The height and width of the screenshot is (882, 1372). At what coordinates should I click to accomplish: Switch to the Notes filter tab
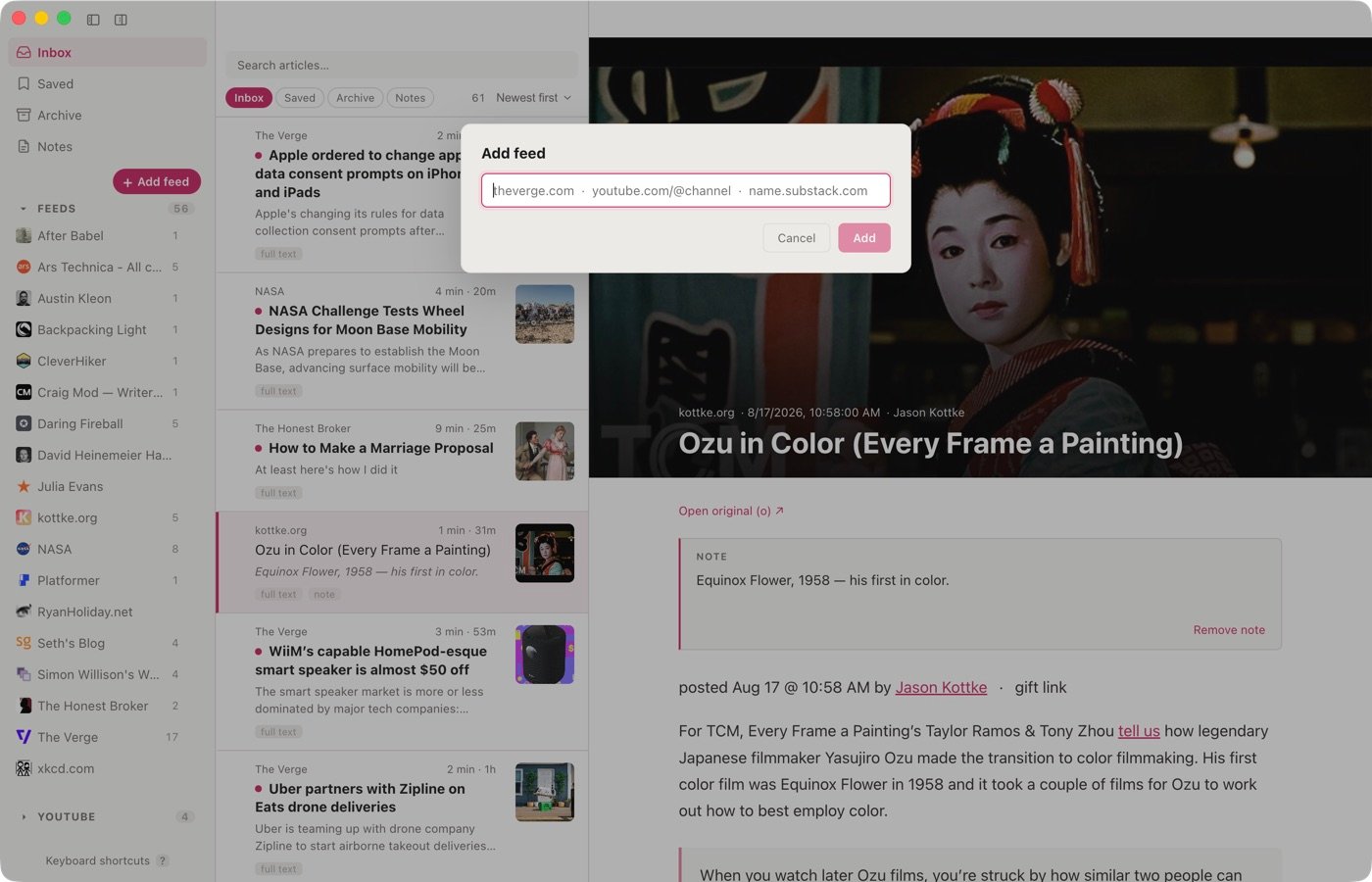410,98
